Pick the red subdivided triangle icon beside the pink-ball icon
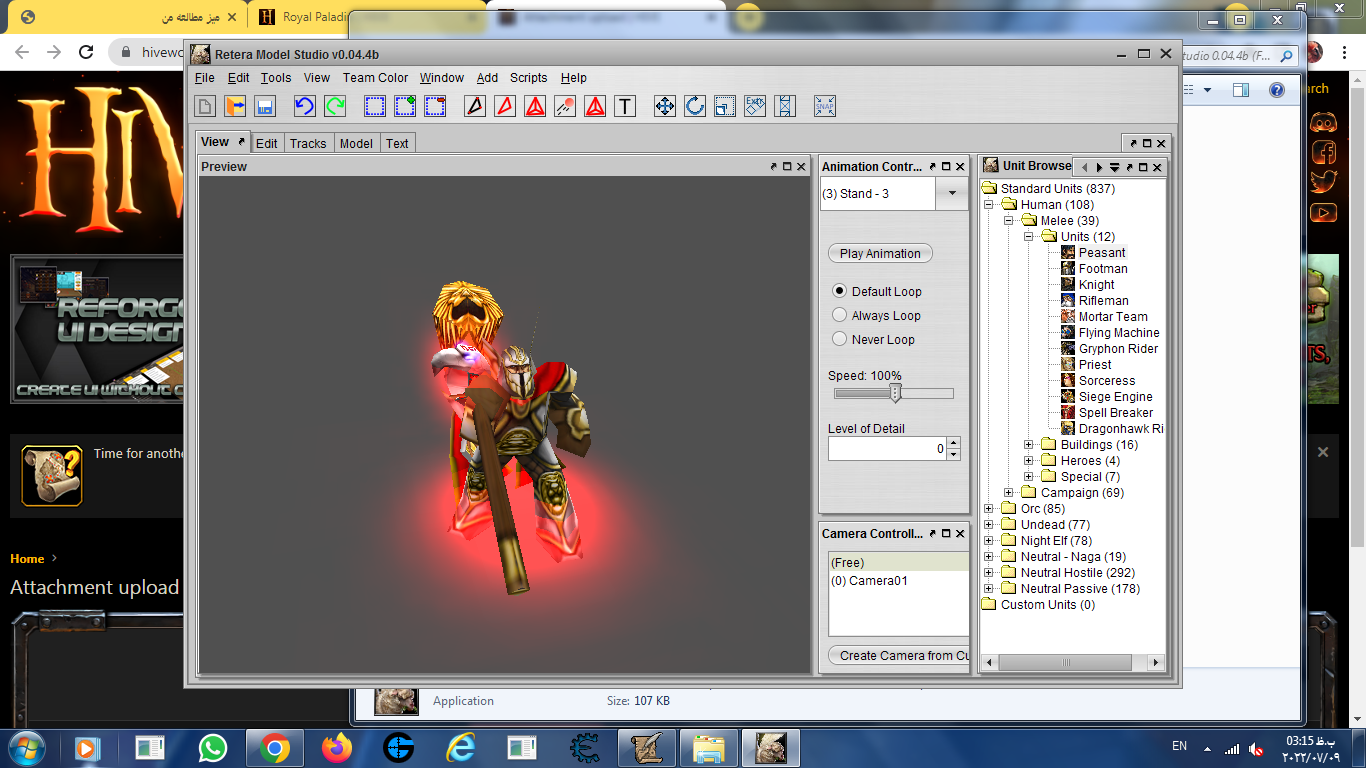Image resolution: width=1366 pixels, height=768 pixels. pyautogui.click(x=535, y=106)
